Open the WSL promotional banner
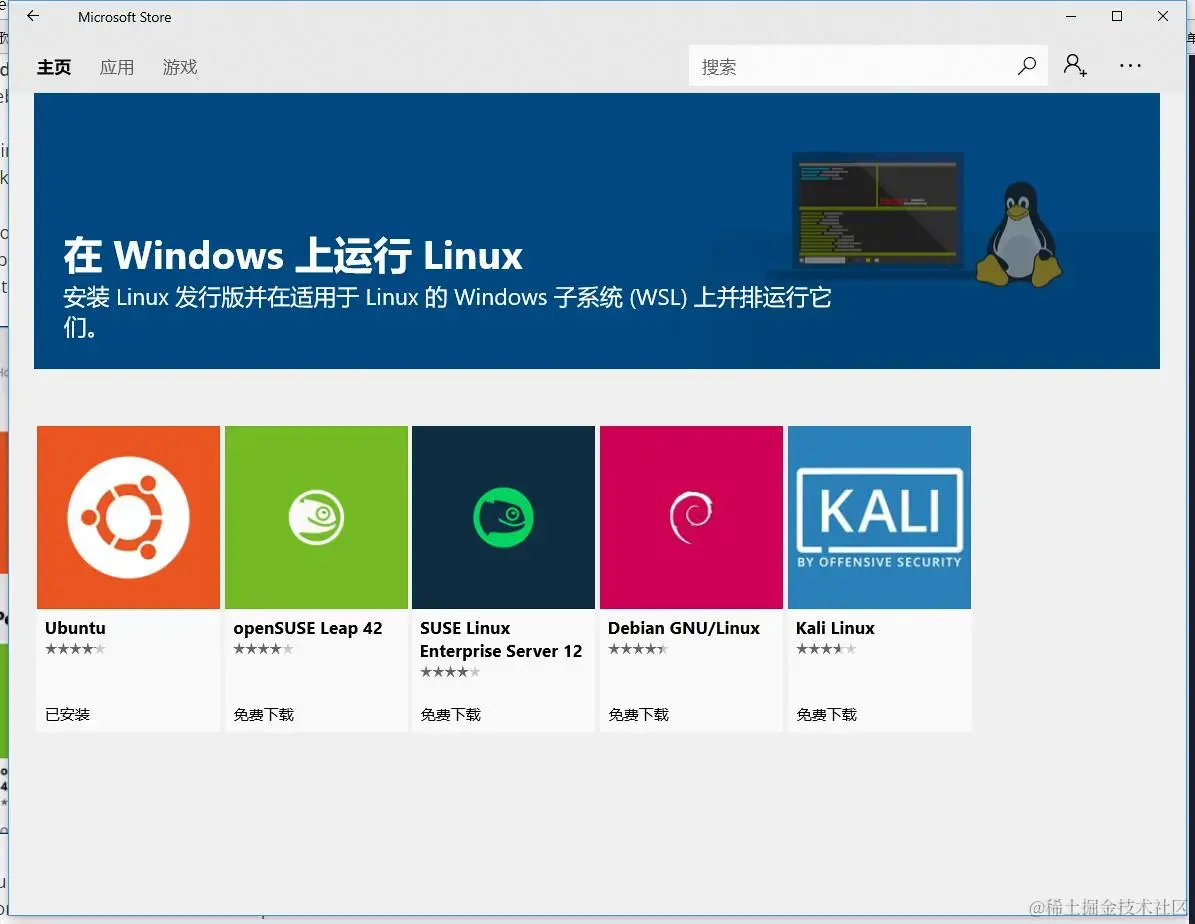Image resolution: width=1195 pixels, height=924 pixels. tap(597, 231)
